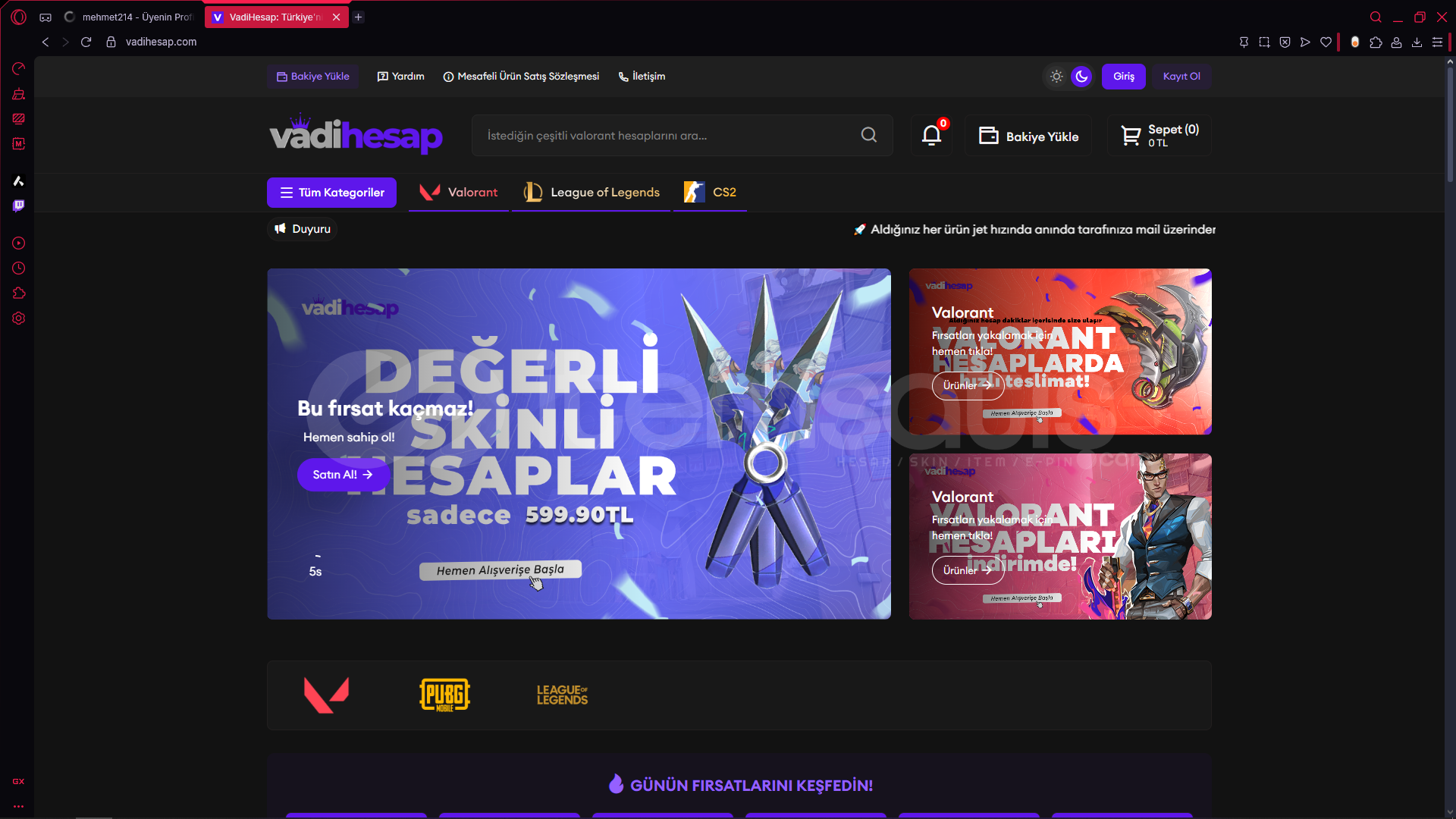Viewport: 1456px width, 819px height.
Task: Click League of Legends logo in brands strip
Action: click(x=562, y=695)
